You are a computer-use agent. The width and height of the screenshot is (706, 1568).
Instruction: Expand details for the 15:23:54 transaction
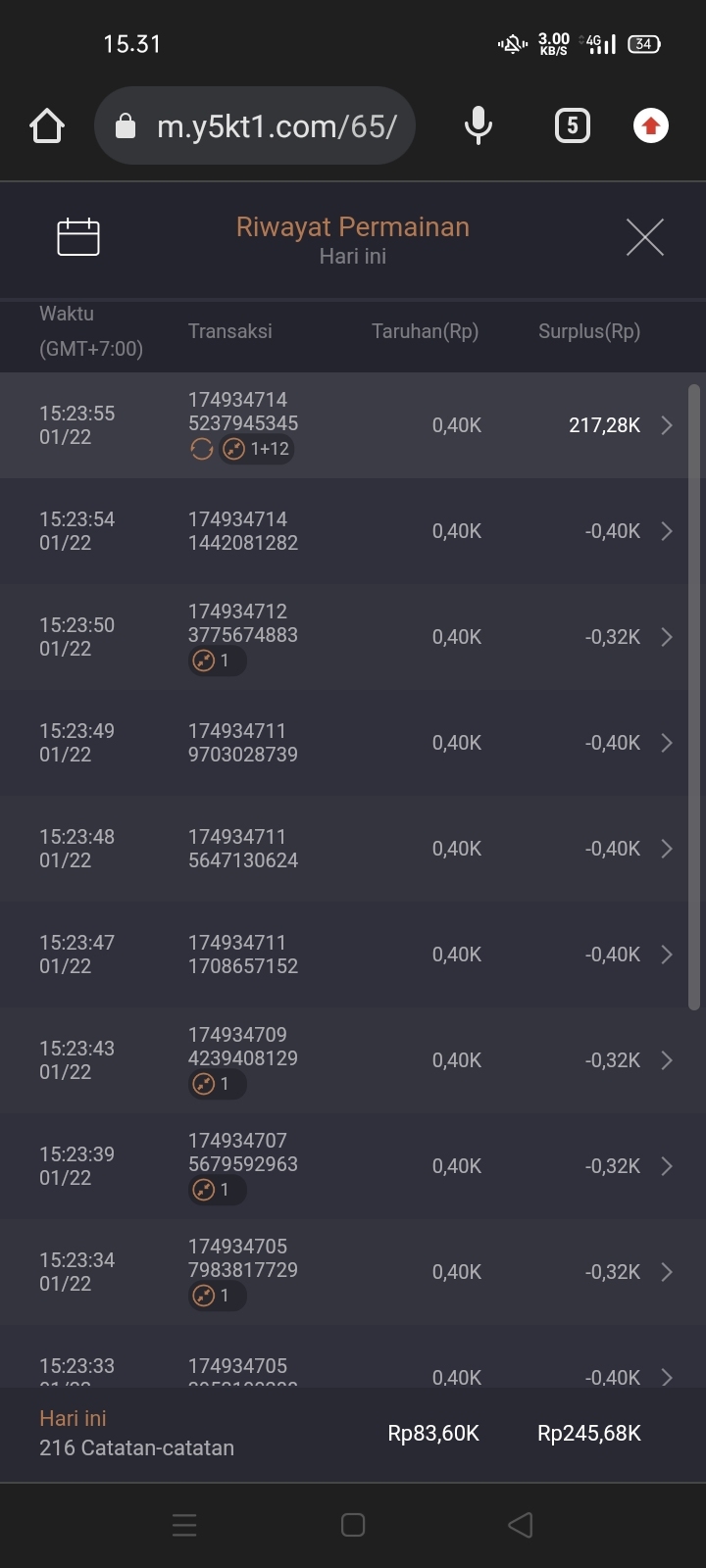point(667,531)
